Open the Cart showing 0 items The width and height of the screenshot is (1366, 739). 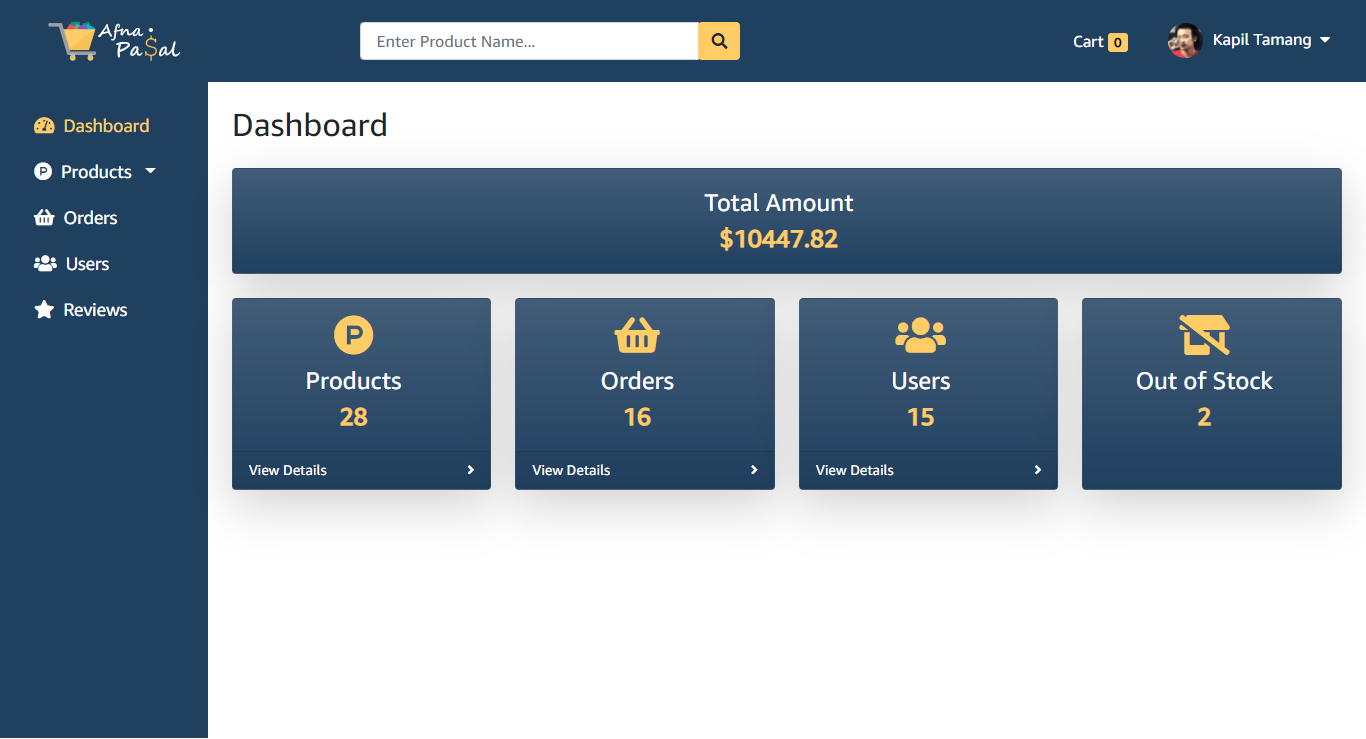1098,42
